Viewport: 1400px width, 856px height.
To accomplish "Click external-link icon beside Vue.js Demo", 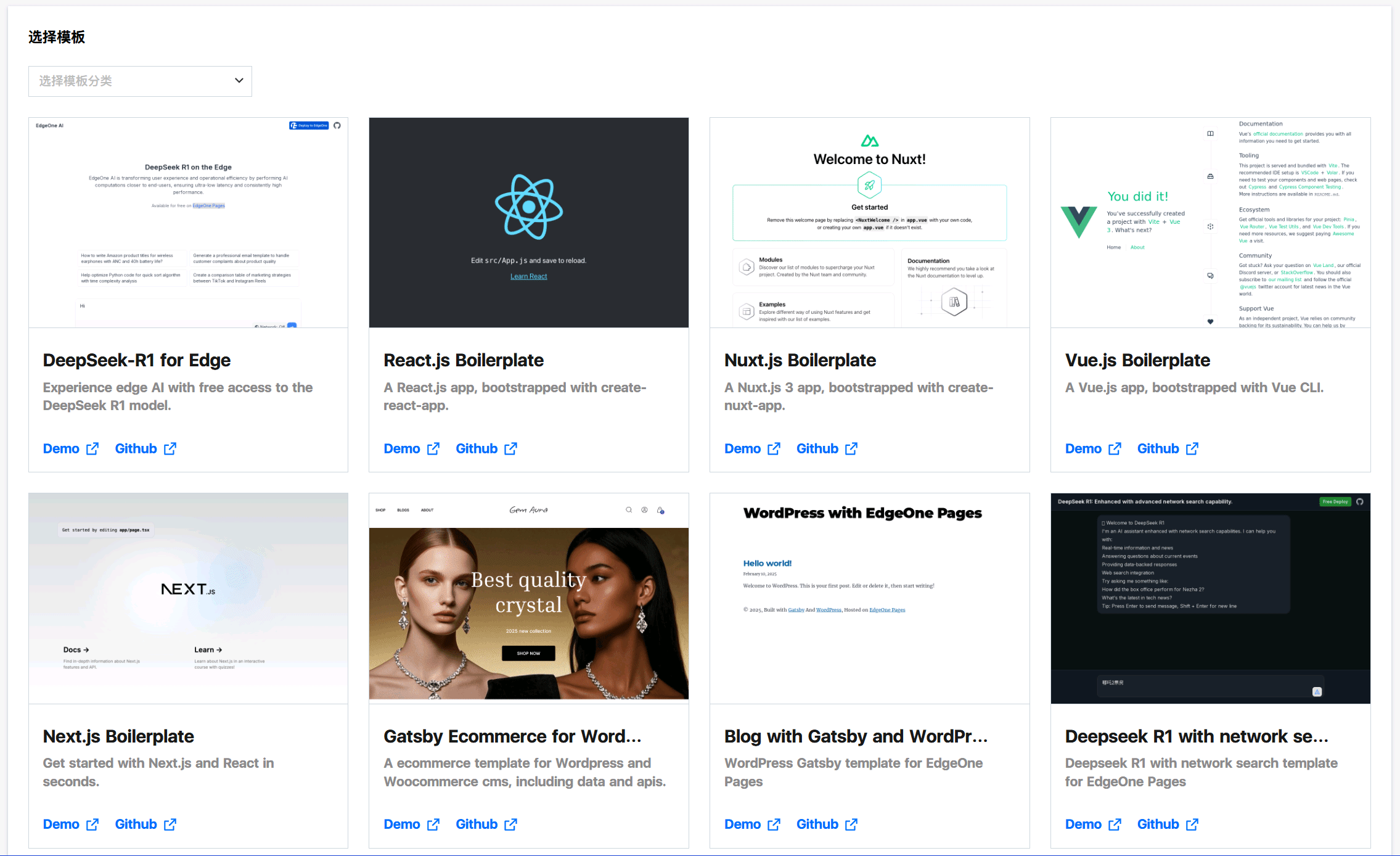I will pyautogui.click(x=1115, y=449).
